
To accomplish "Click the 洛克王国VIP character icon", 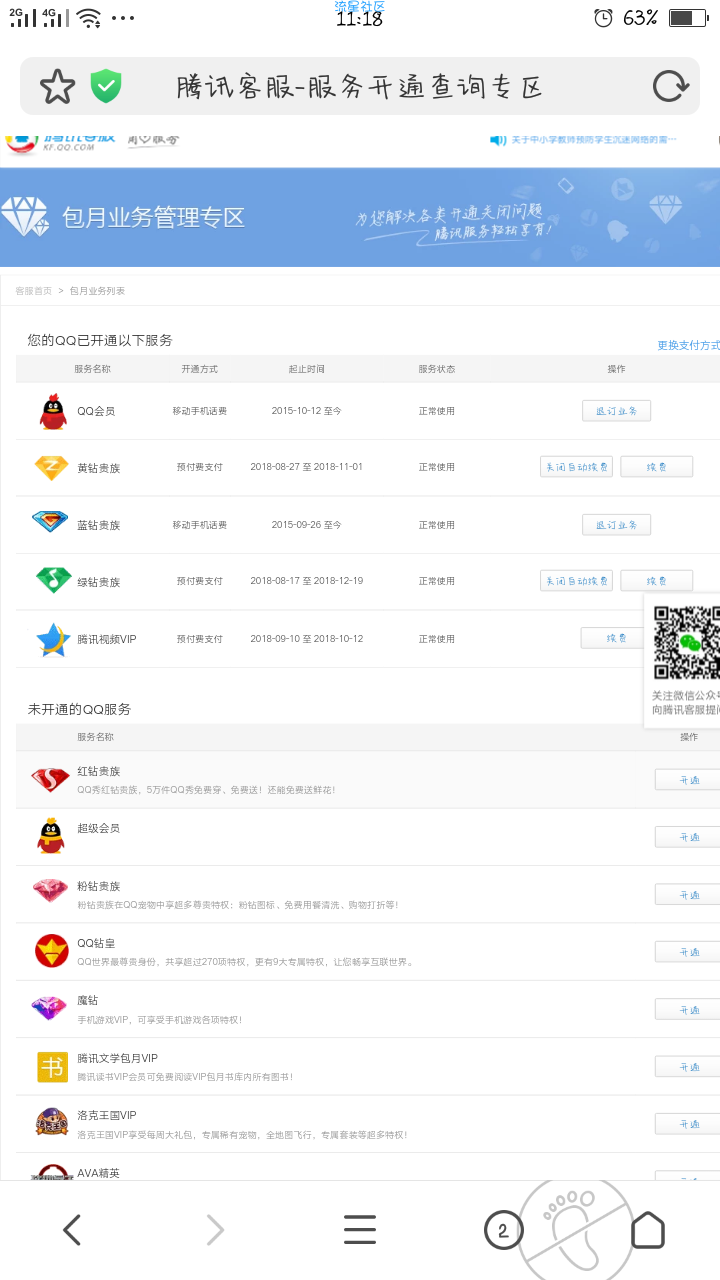I will coord(51,1123).
